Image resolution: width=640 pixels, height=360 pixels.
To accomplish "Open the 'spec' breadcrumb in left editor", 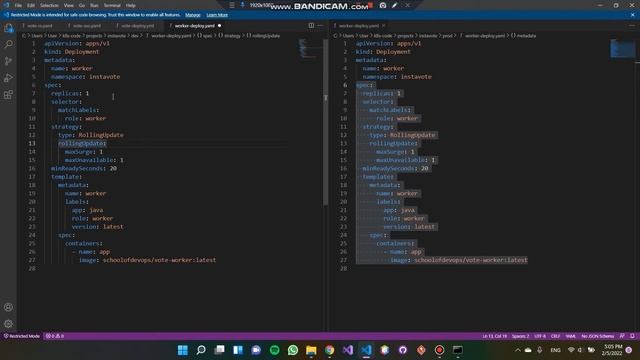I will (x=205, y=36).
